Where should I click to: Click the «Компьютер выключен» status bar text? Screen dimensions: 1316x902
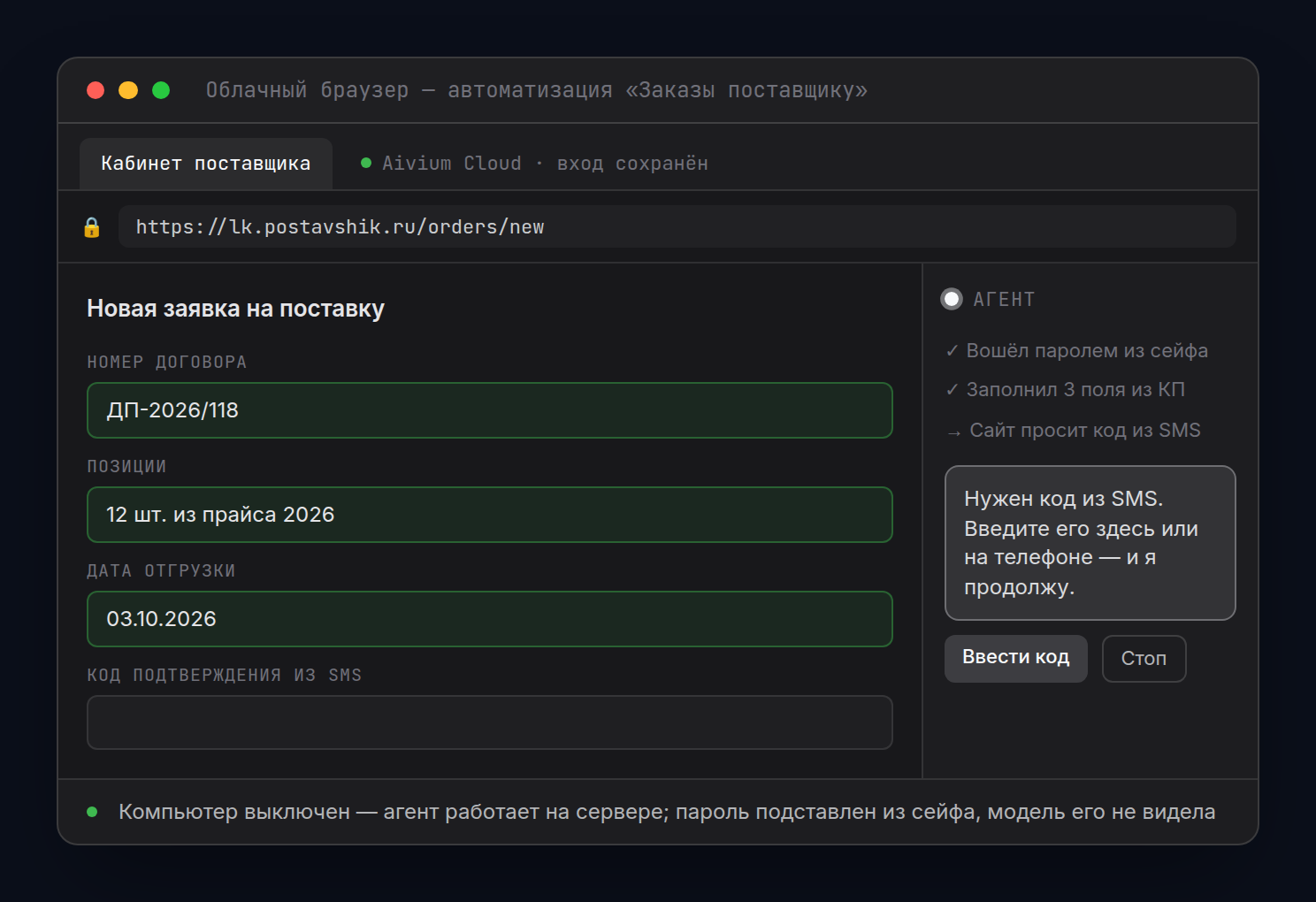click(667, 812)
